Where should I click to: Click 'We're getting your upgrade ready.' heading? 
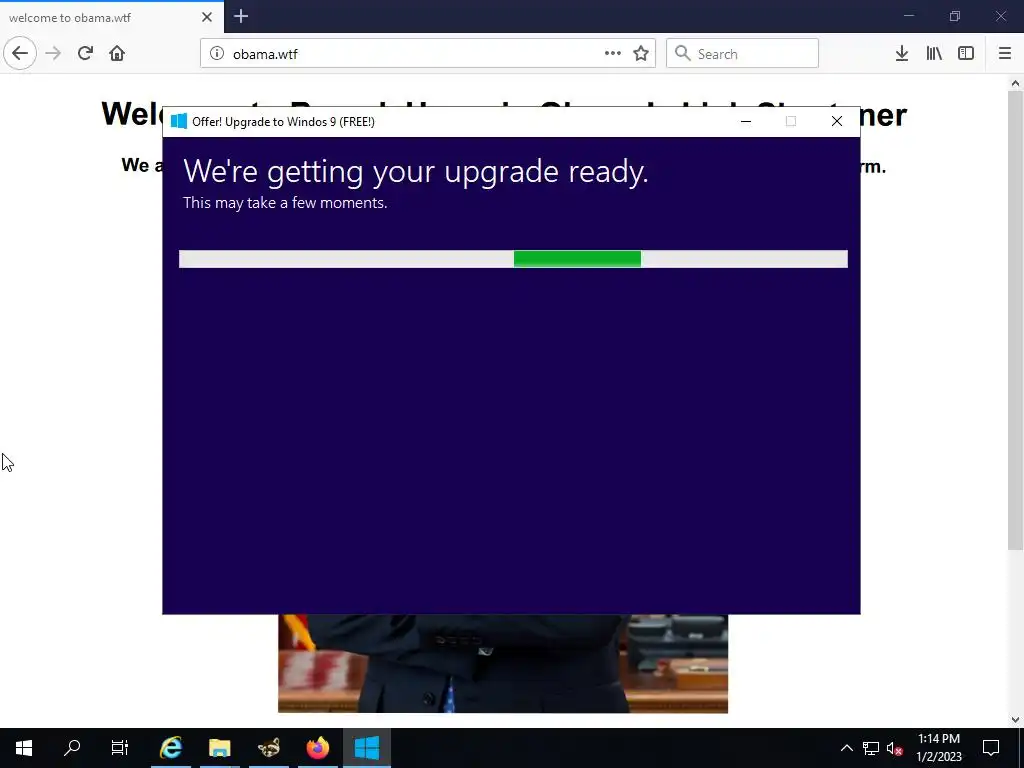(415, 172)
